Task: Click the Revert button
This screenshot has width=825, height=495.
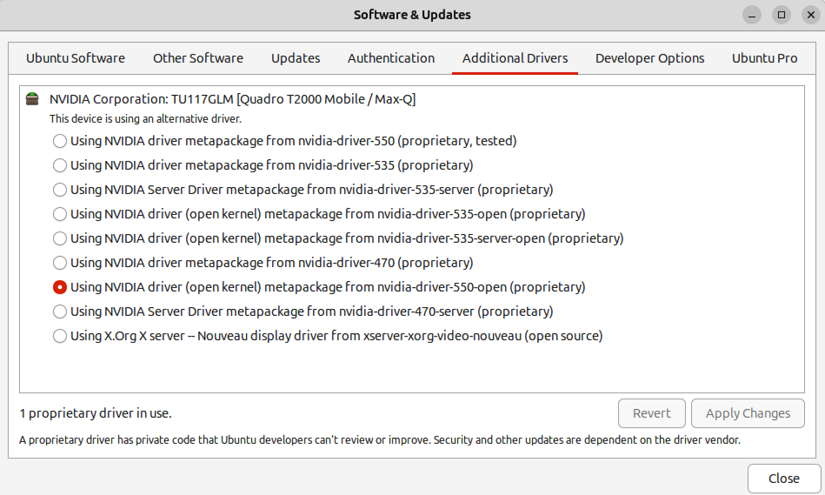Action: [x=652, y=413]
